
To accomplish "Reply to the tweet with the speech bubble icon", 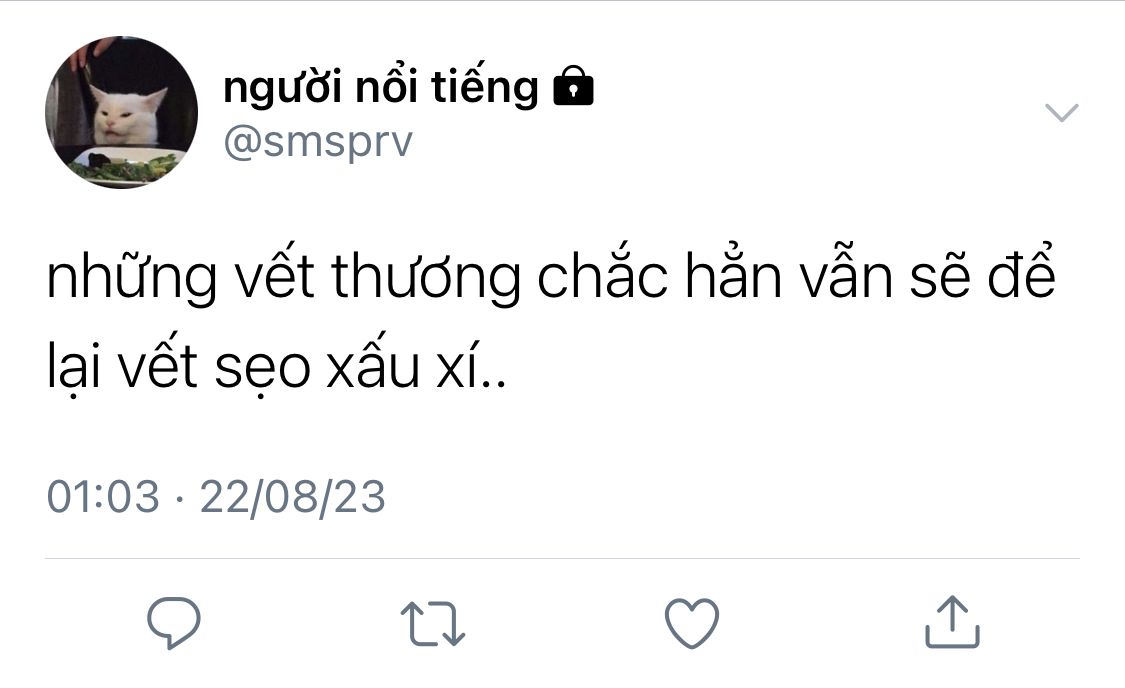I will coord(174,623).
